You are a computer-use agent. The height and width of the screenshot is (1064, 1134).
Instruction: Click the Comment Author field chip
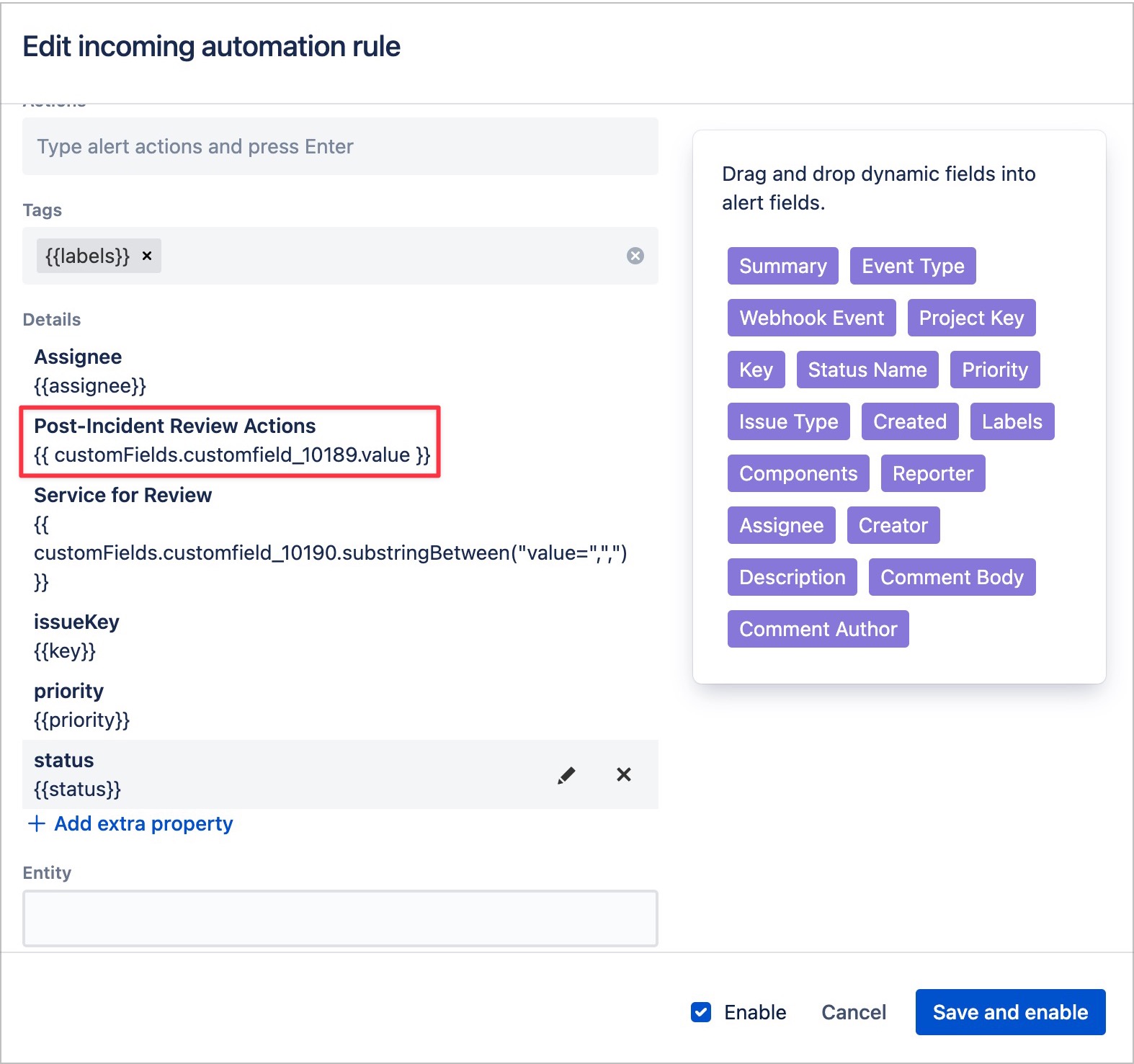[x=818, y=629]
